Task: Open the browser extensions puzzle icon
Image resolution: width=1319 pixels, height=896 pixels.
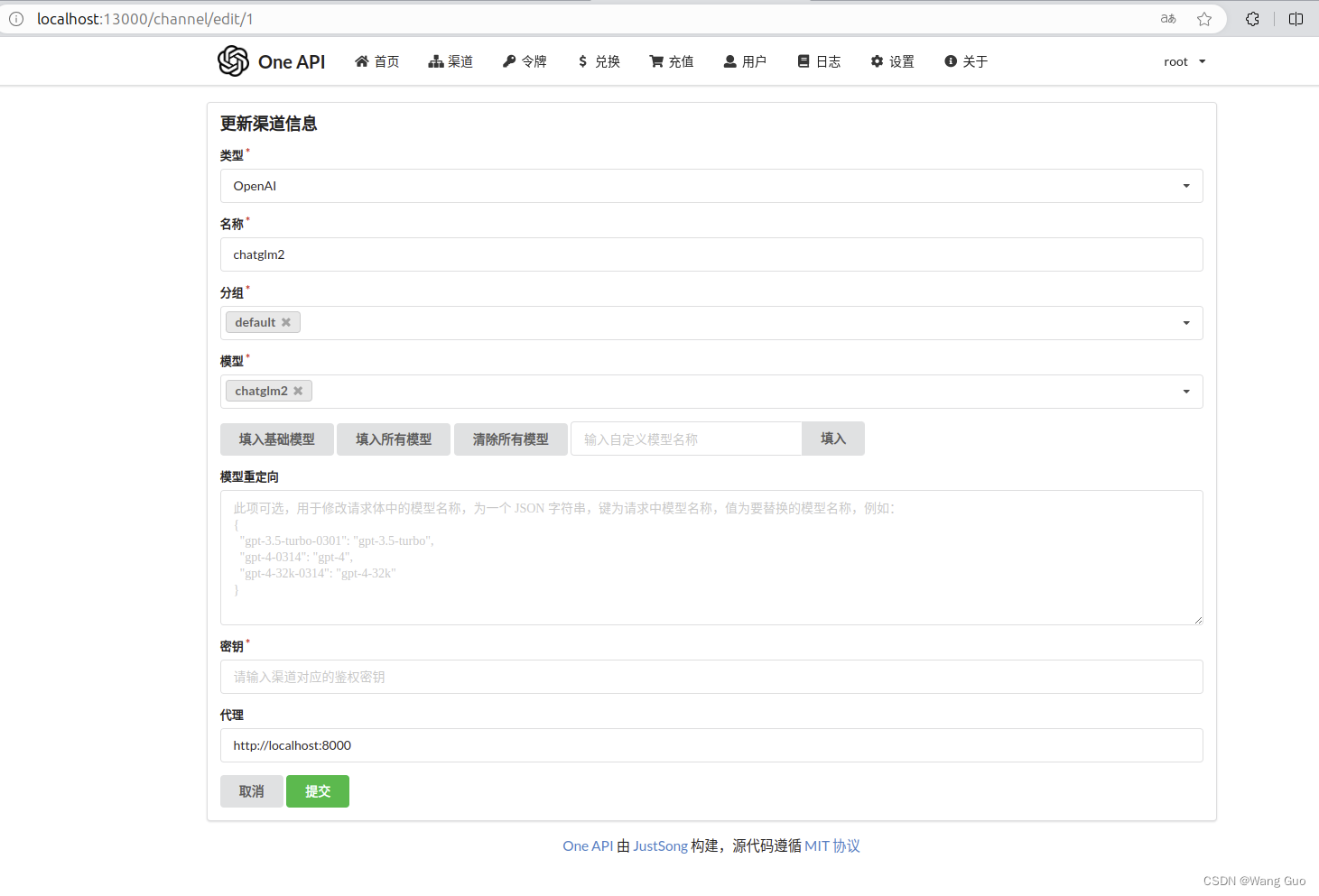Action: click(1252, 19)
